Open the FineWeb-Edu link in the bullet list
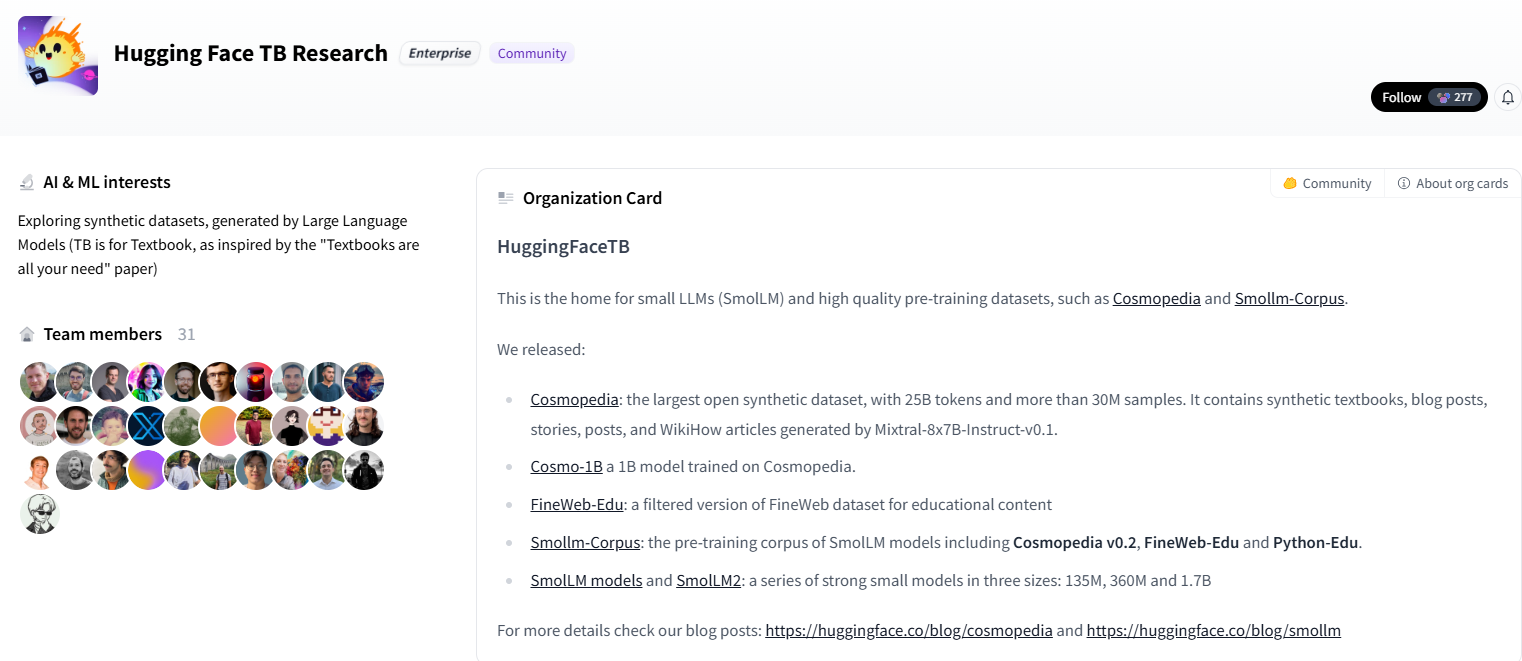The width and height of the screenshot is (1522, 661). click(x=577, y=504)
